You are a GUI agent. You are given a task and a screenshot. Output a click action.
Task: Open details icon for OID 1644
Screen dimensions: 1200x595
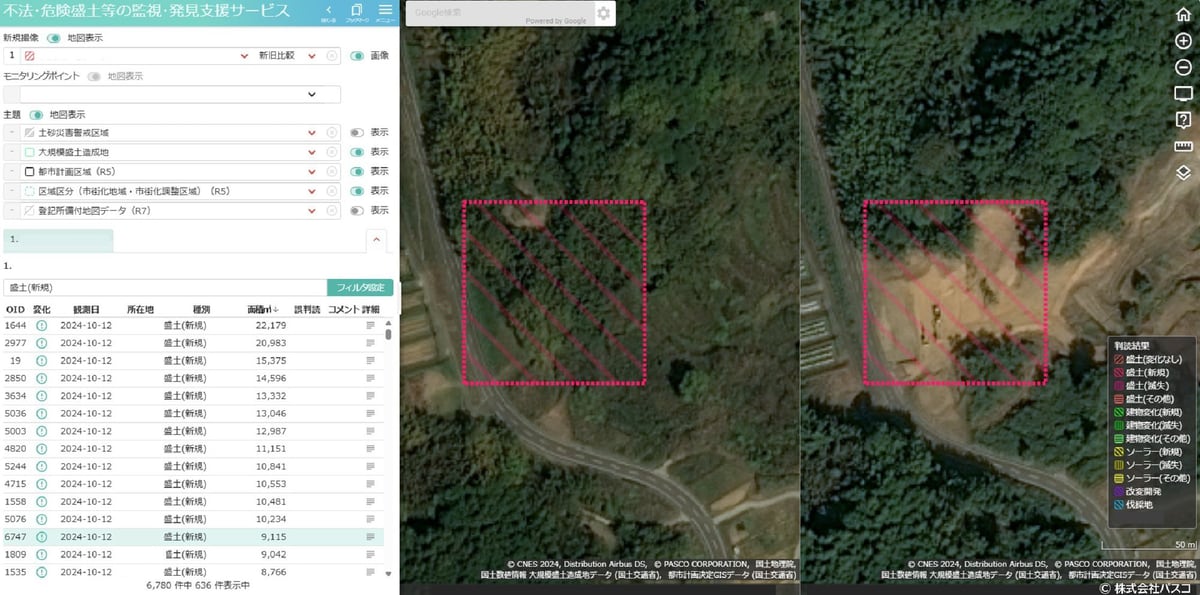pyautogui.click(x=370, y=325)
